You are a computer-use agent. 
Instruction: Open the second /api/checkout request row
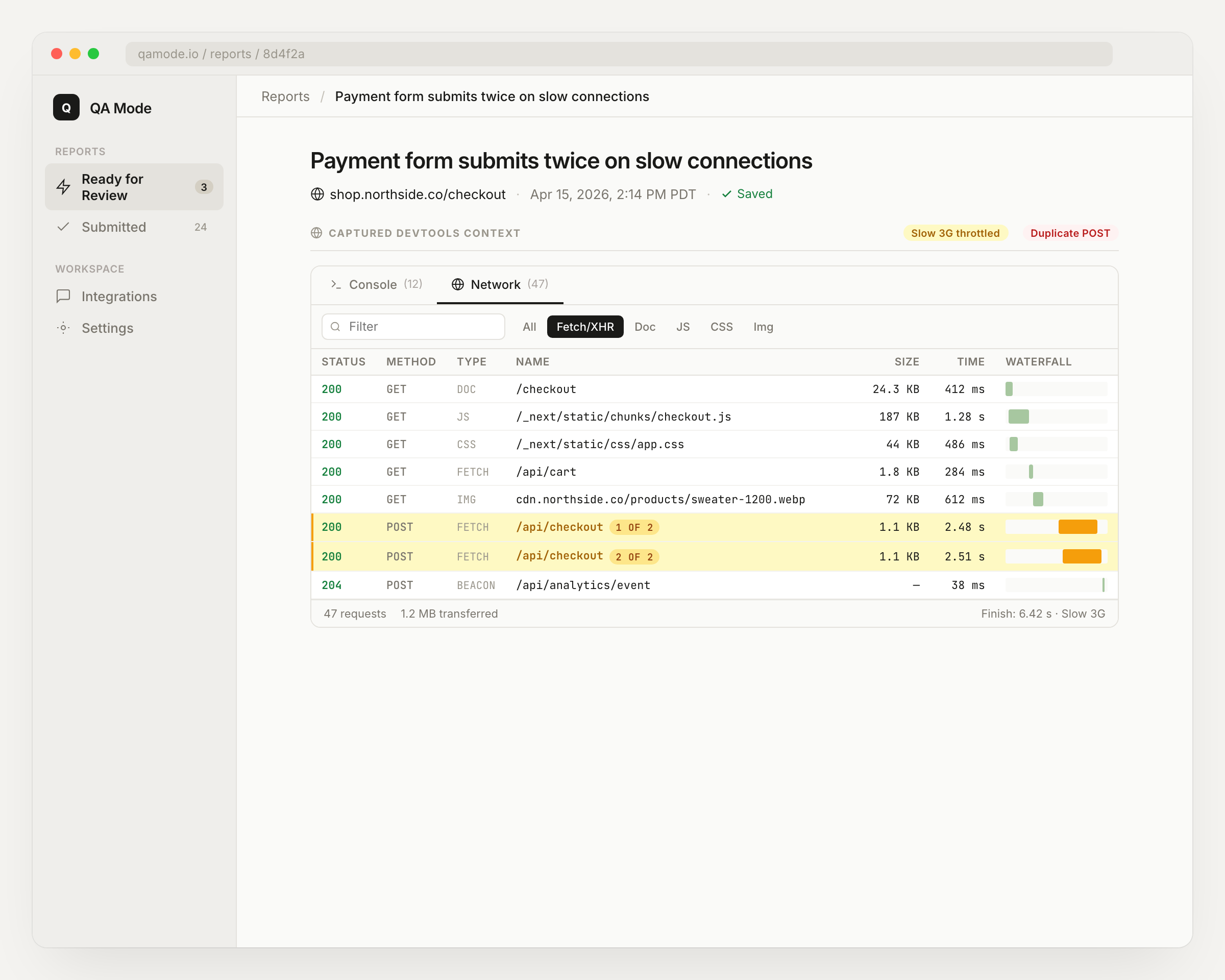tap(559, 556)
